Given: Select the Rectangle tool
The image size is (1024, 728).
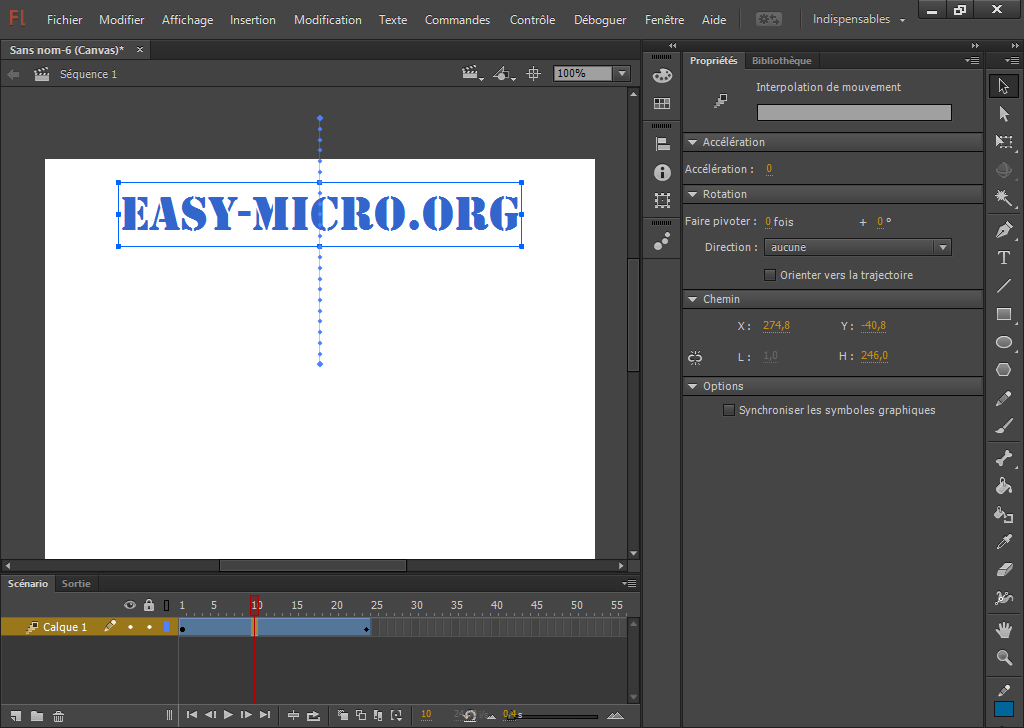Looking at the screenshot, I should (x=1004, y=314).
